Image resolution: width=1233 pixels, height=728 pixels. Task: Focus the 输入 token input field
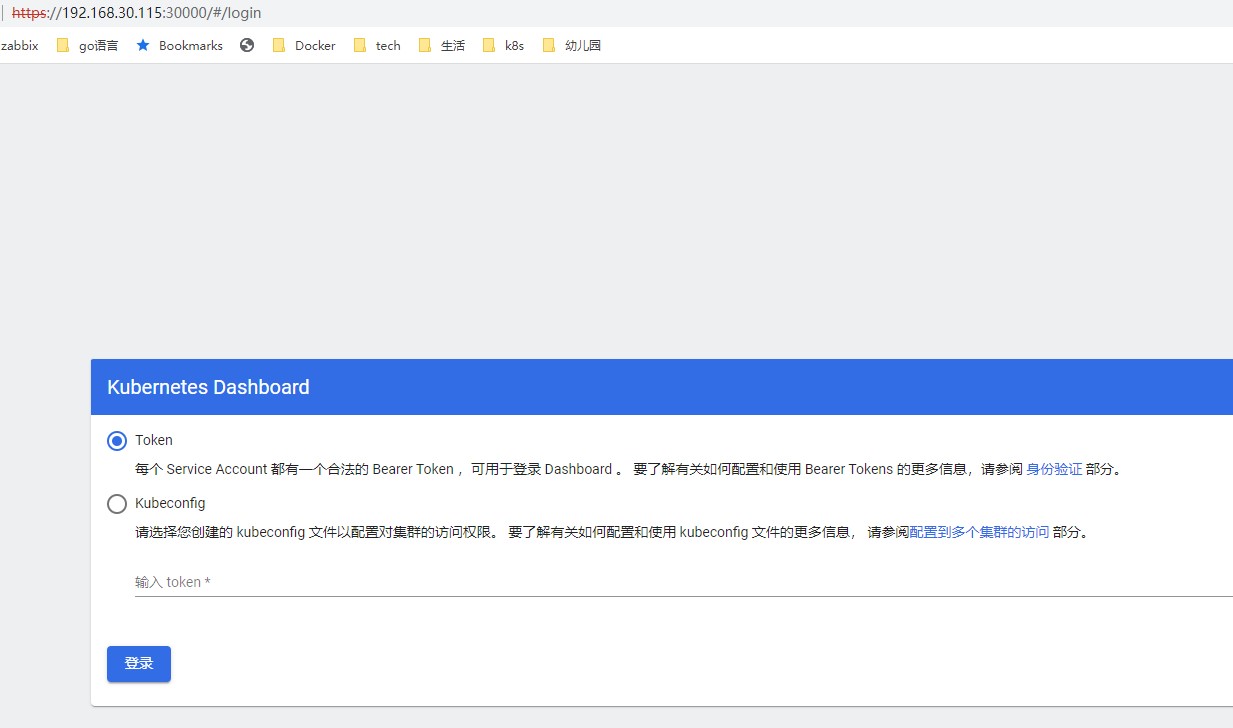pos(684,582)
